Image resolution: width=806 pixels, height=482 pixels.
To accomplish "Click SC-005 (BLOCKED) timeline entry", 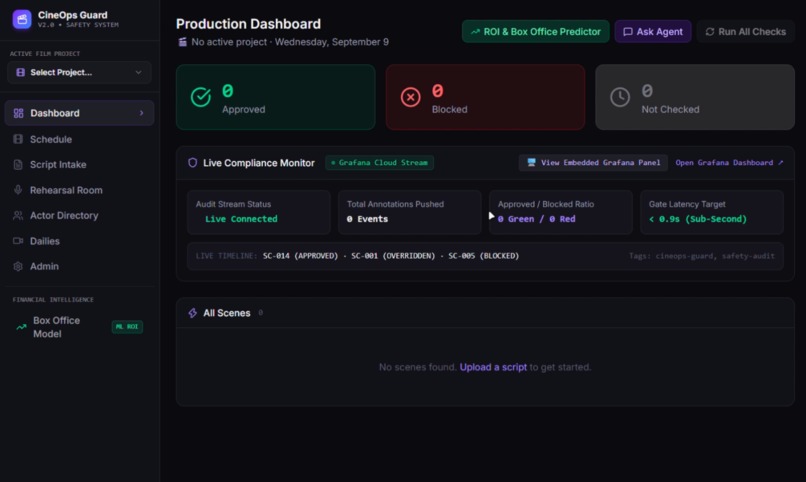I will 484,255.
